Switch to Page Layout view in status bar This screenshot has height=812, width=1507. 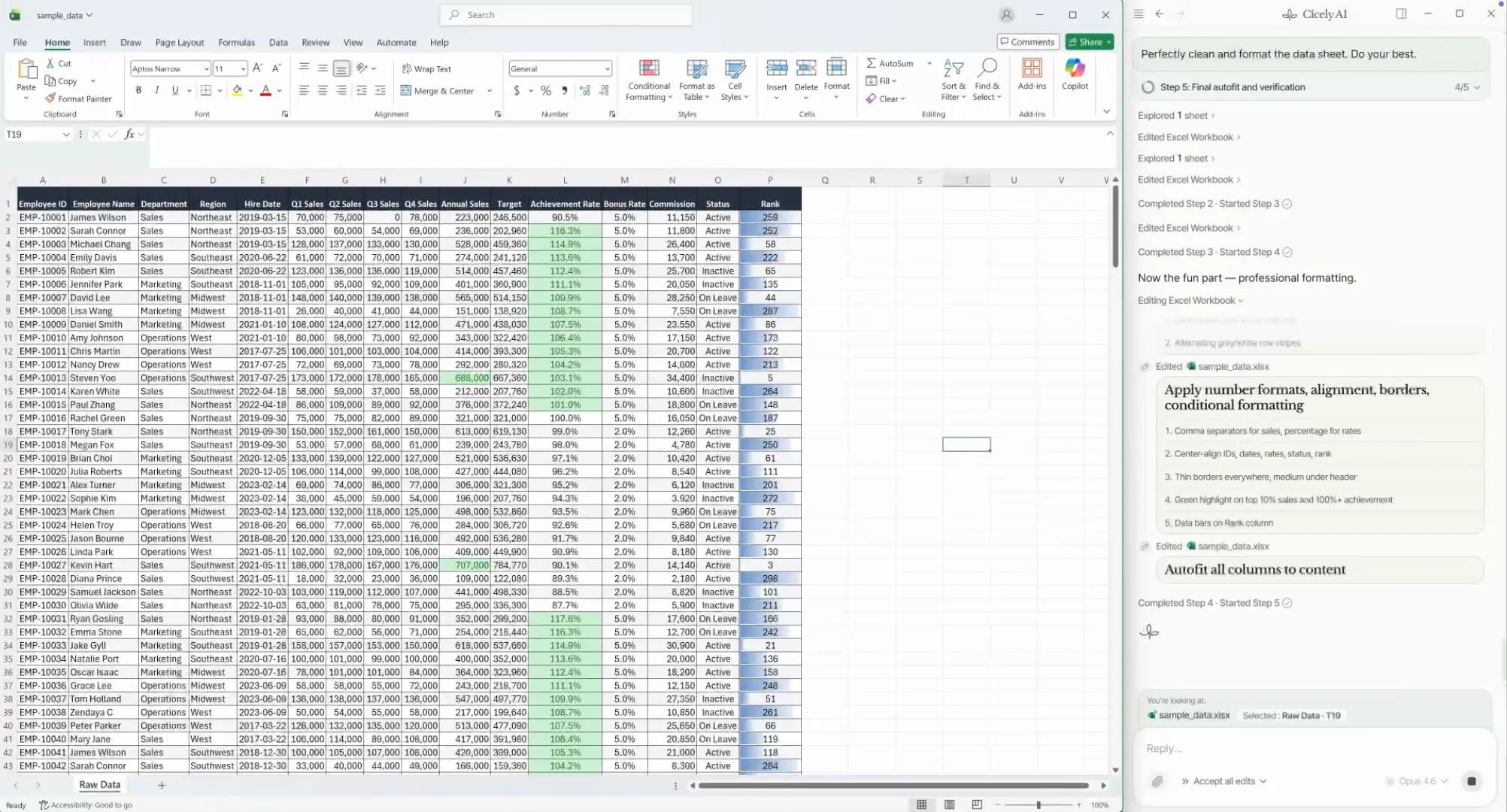point(949,804)
